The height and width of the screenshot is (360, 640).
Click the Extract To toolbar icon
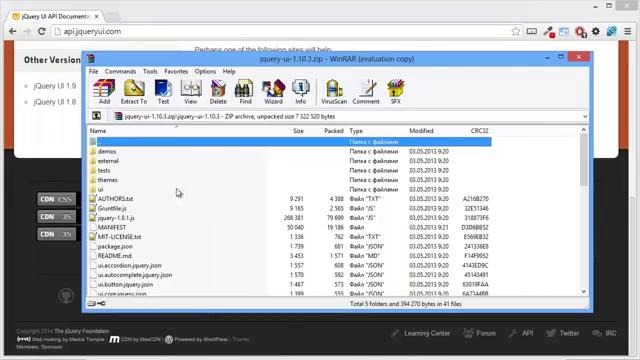click(134, 91)
